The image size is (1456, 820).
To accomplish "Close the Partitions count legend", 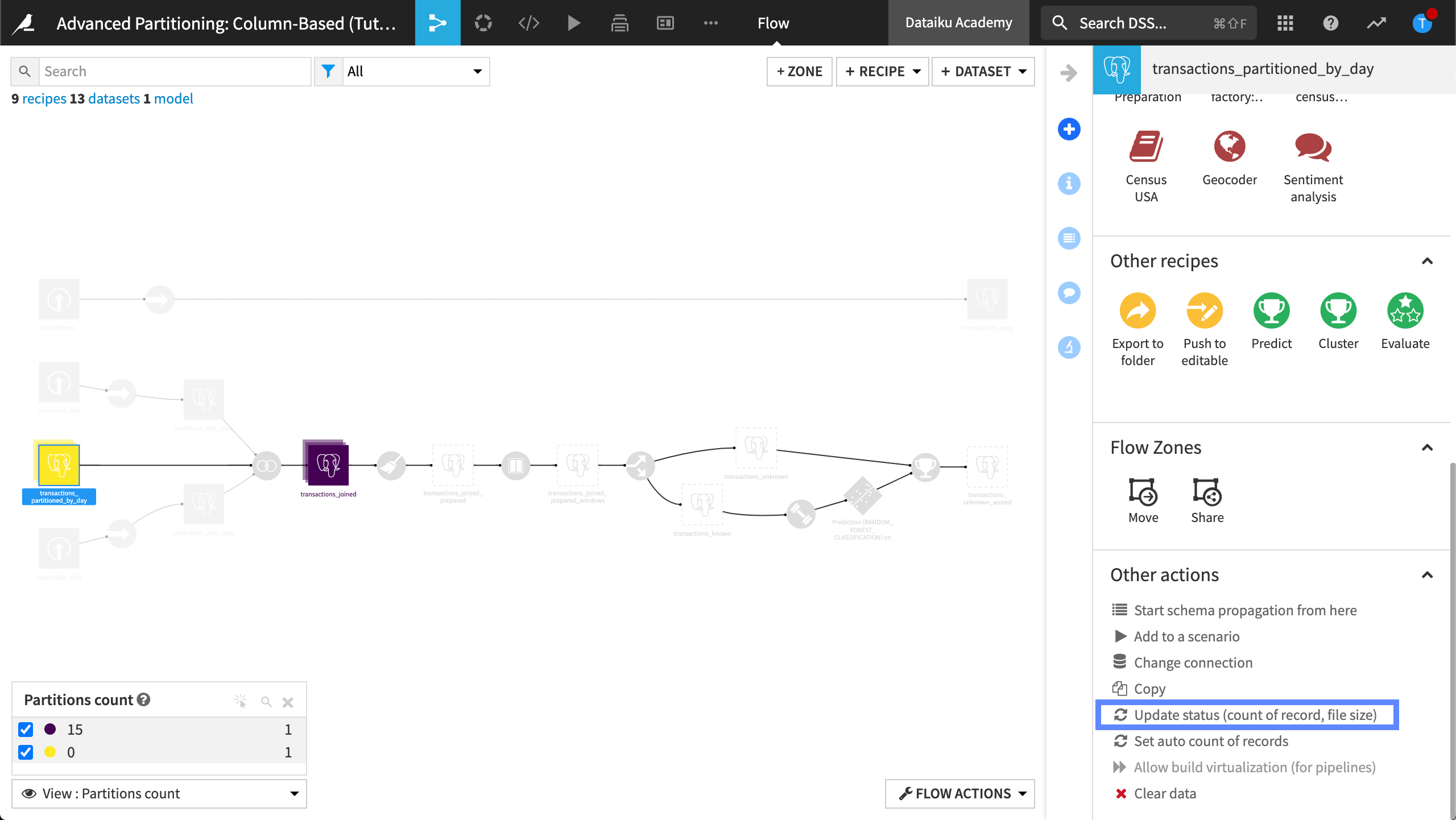I will (288, 702).
